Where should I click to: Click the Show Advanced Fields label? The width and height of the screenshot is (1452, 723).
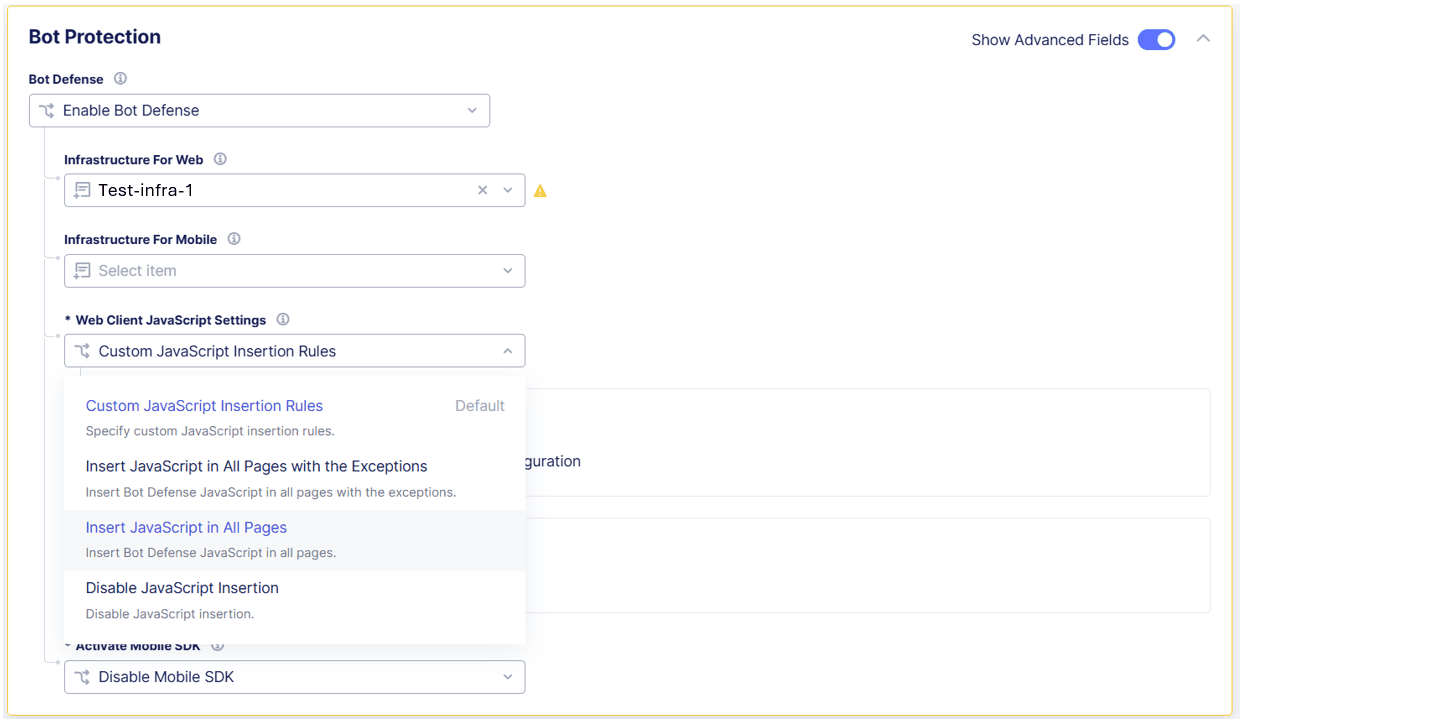[1049, 40]
